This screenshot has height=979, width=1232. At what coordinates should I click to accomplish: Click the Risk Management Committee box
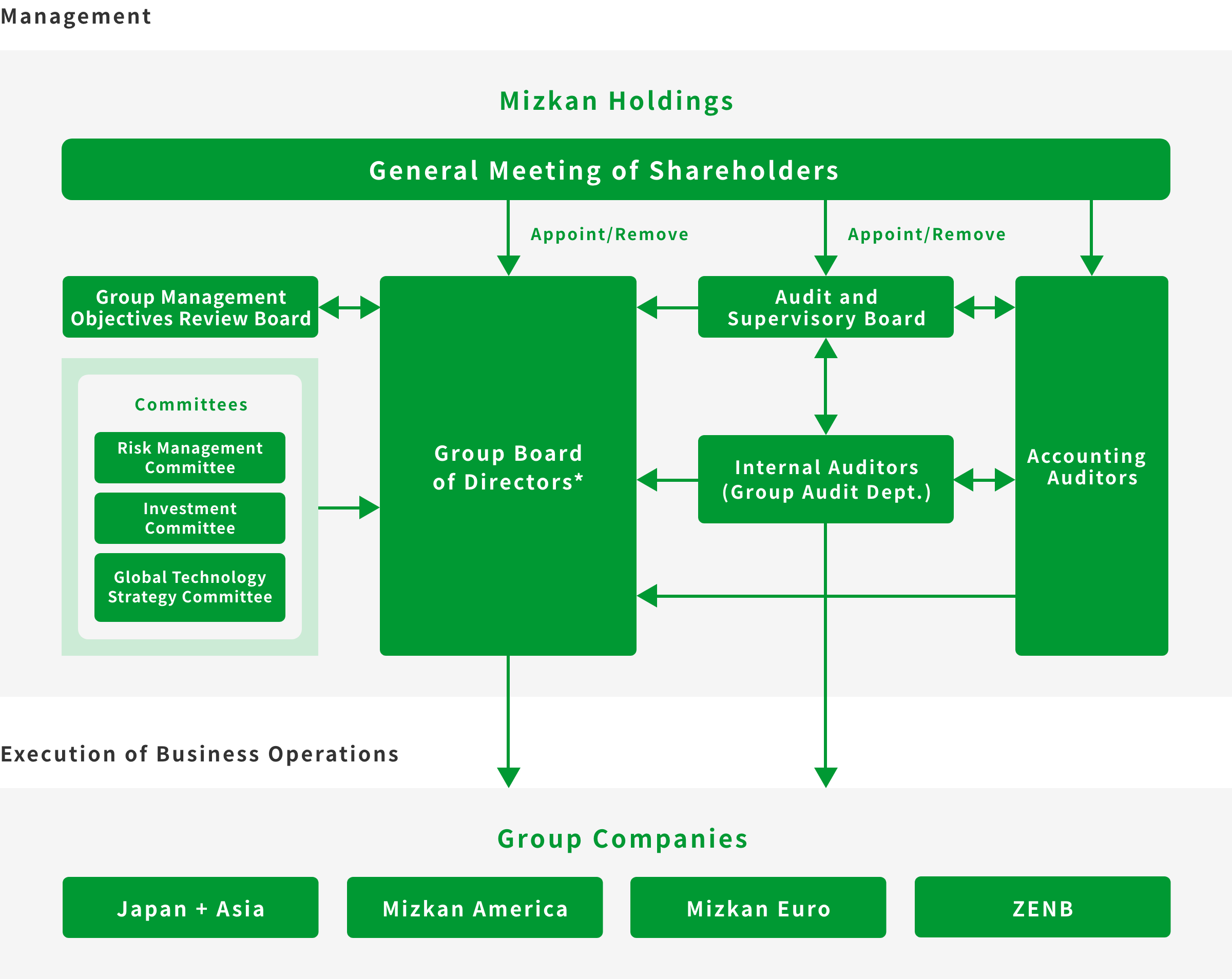190,458
